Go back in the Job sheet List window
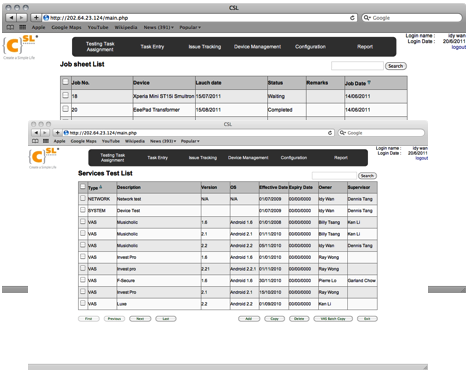Screen dimensions: 468x373 [11, 18]
